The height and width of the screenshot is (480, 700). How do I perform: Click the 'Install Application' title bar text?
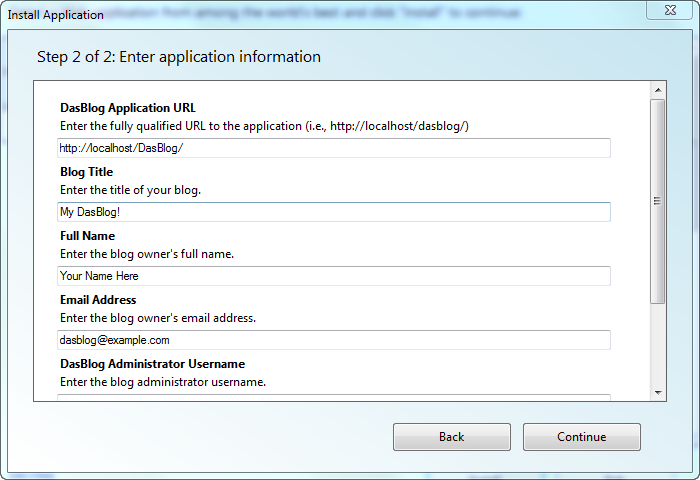coord(55,15)
